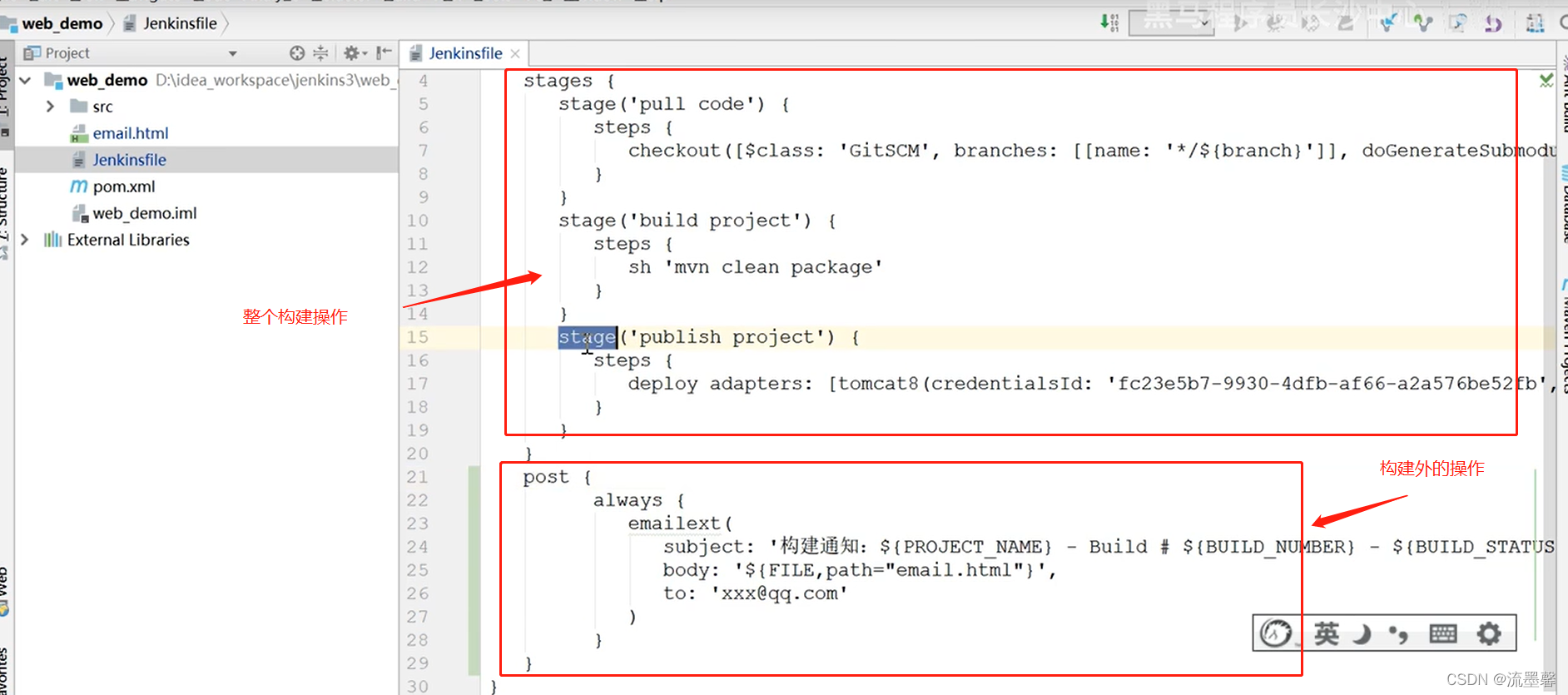This screenshot has height=695, width=1568.
Task: Toggle IME half-moon width mode
Action: [1362, 634]
